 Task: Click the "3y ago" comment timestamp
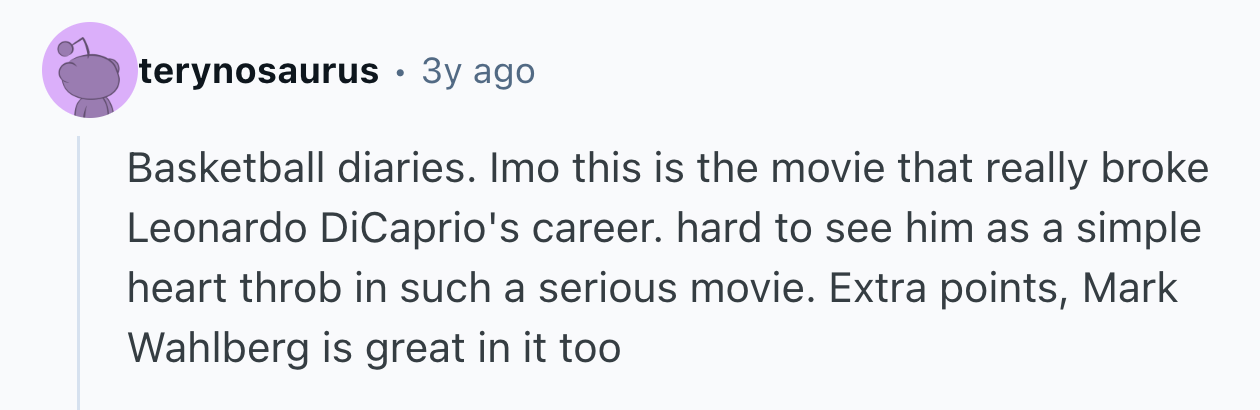click(x=478, y=71)
